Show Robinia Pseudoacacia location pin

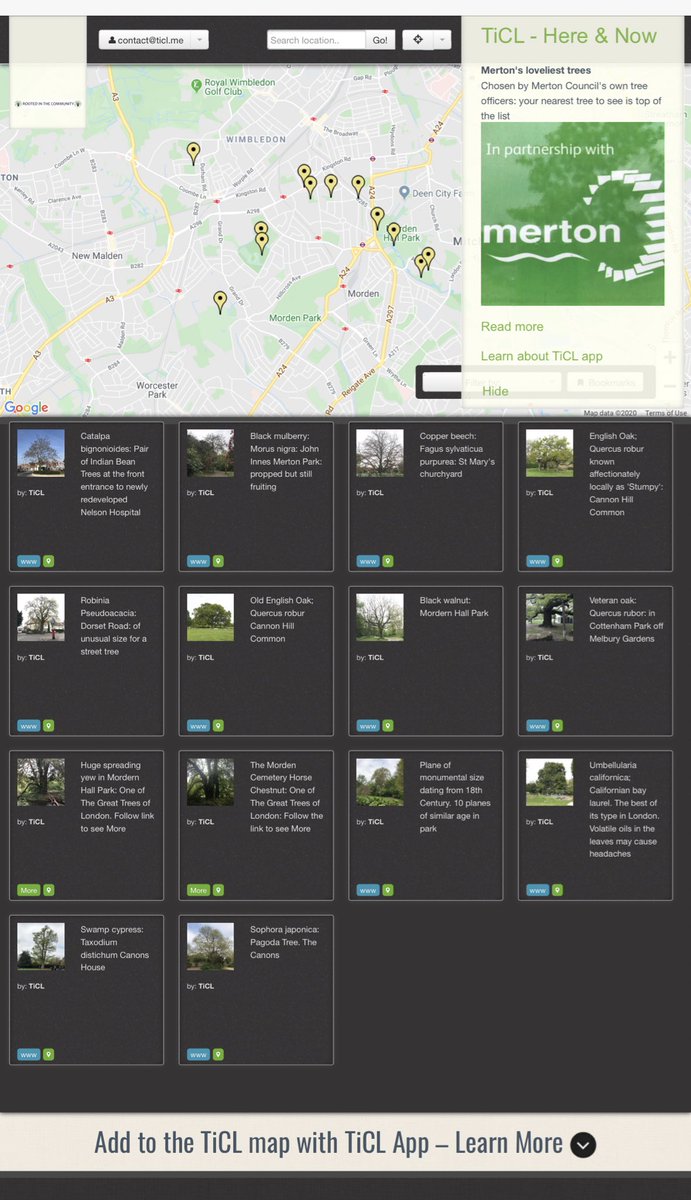49,726
